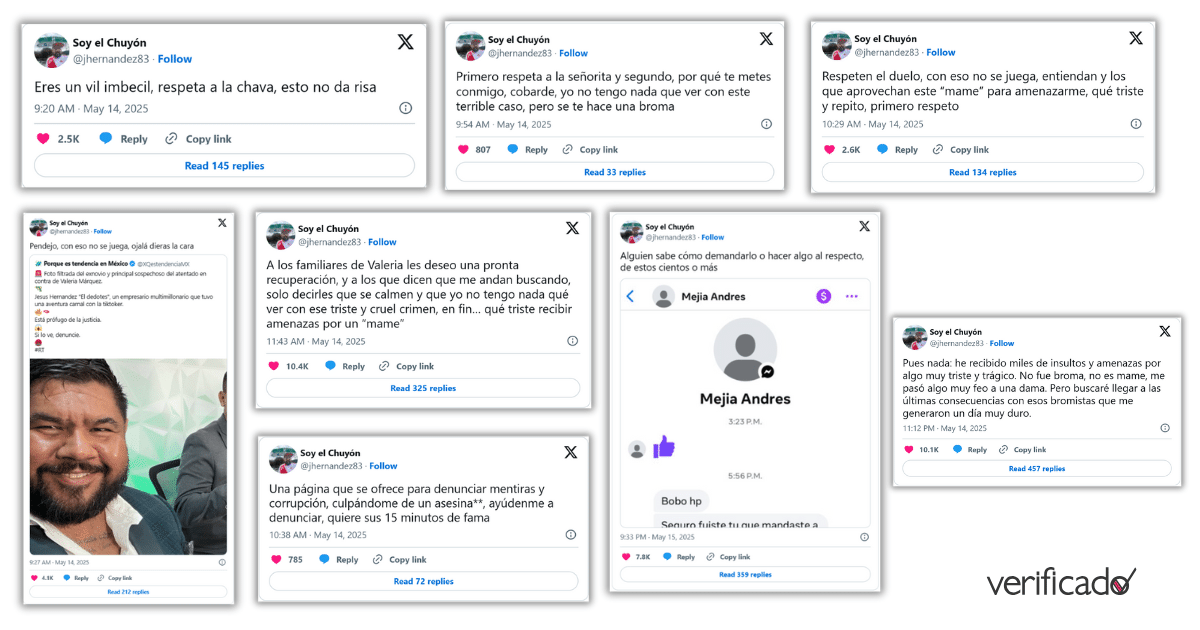The height and width of the screenshot is (630, 1200).
Task: Follow from the 'Respeten el duelo' tweet
Action: coord(940,53)
